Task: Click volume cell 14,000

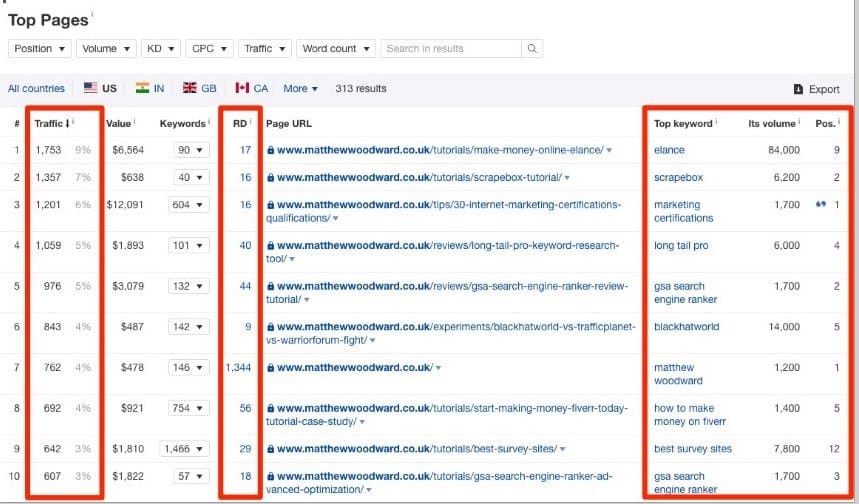Action: 784,327
